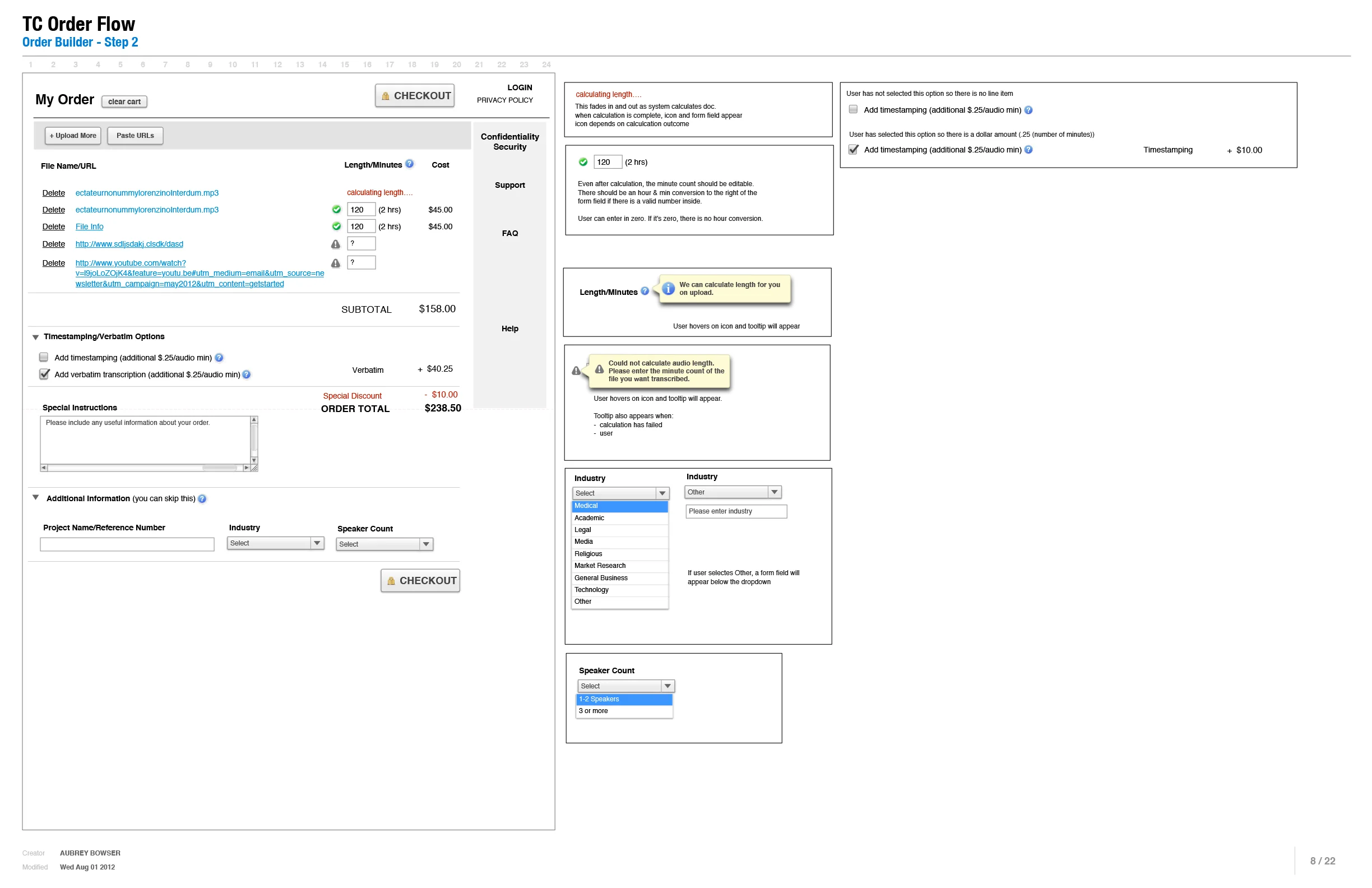Screen dimensions: 1372x888
Task: Open the Support section in the sidebar
Action: tap(509, 185)
